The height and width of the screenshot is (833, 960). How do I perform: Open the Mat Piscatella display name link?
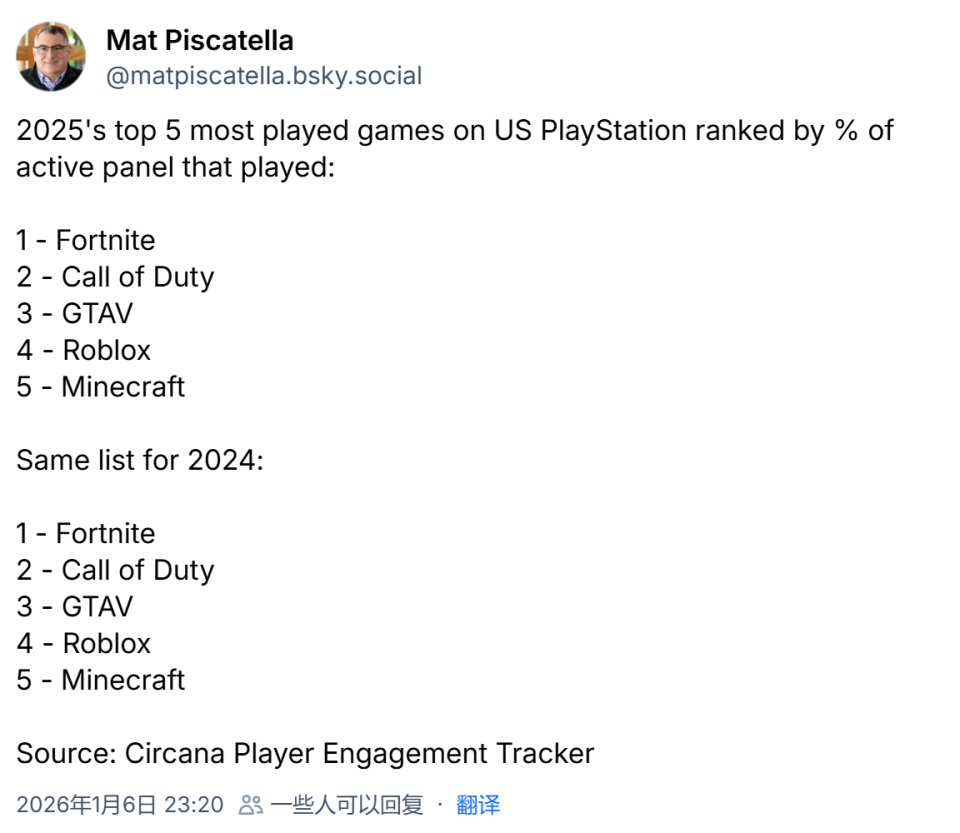click(x=200, y=40)
